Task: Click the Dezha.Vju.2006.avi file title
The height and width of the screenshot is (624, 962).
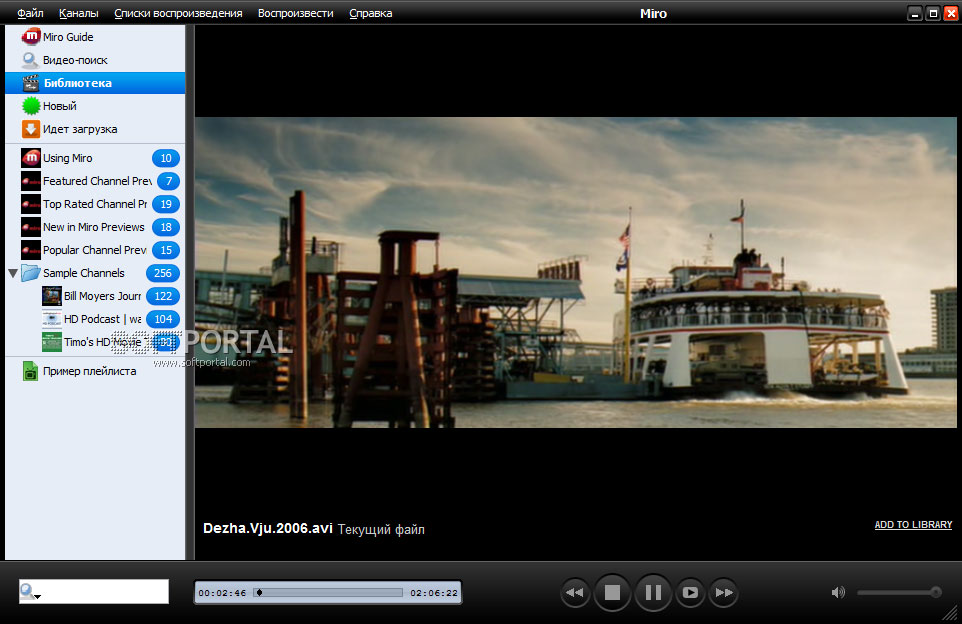Action: [x=267, y=528]
